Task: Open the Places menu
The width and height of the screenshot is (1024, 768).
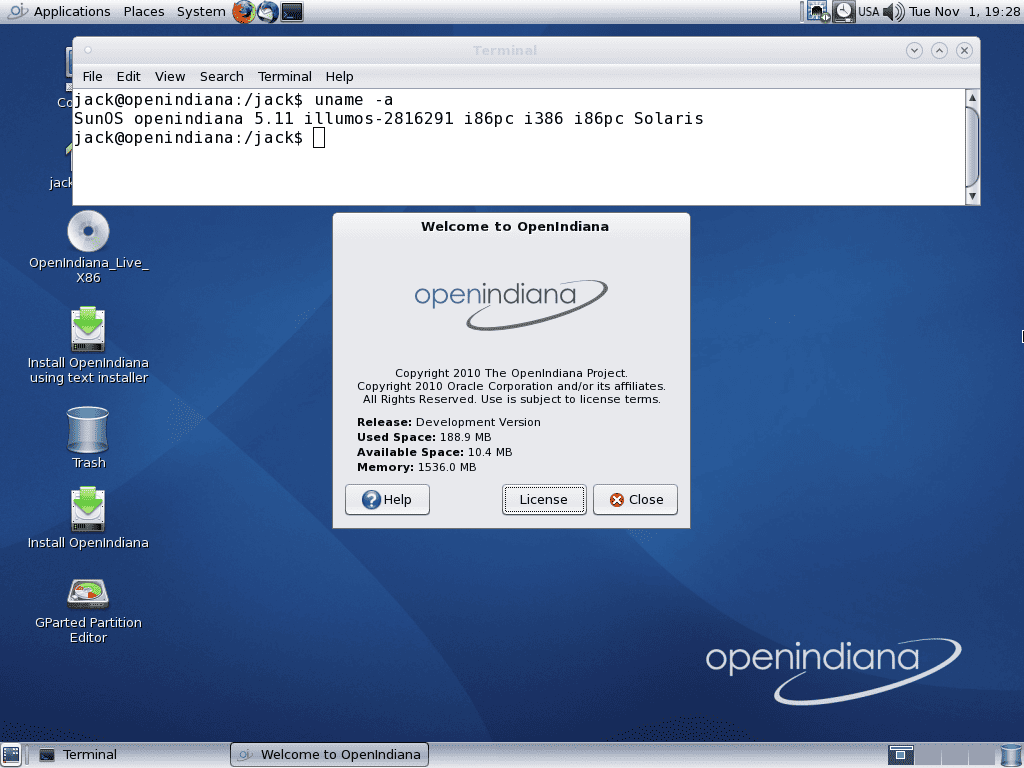Action: 144,12
